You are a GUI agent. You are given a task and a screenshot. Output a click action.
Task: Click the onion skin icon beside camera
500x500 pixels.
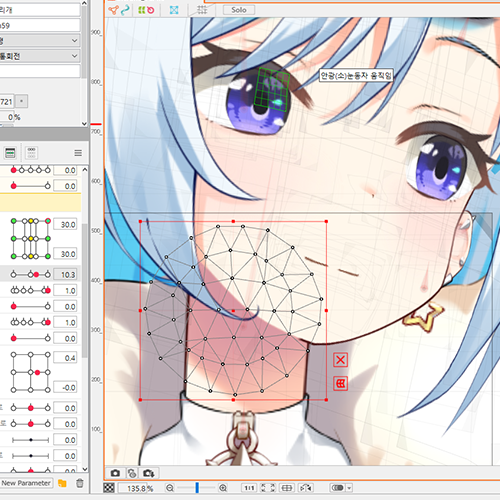pos(132,473)
